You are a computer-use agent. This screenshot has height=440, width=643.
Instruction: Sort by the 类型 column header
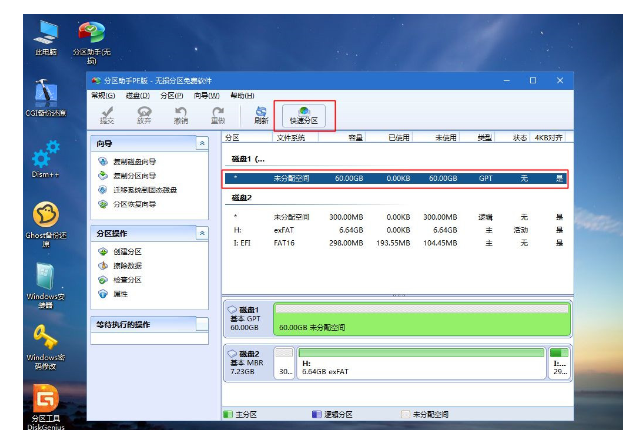[x=477, y=138]
